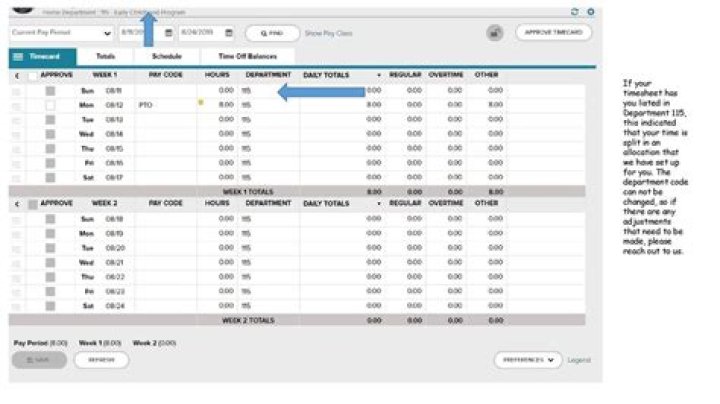
Task: Click the Week 1 Regular column header
Action: tap(405, 75)
